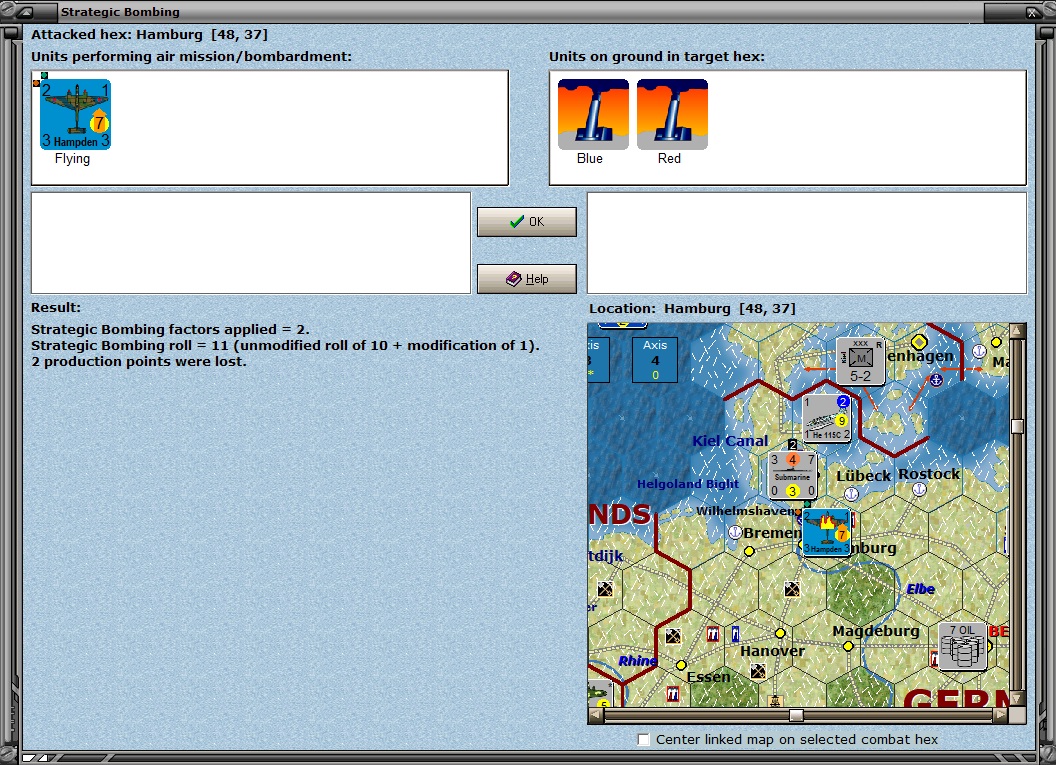The width and height of the screenshot is (1056, 765).
Task: Click the Magdeburg city label
Action: click(876, 631)
